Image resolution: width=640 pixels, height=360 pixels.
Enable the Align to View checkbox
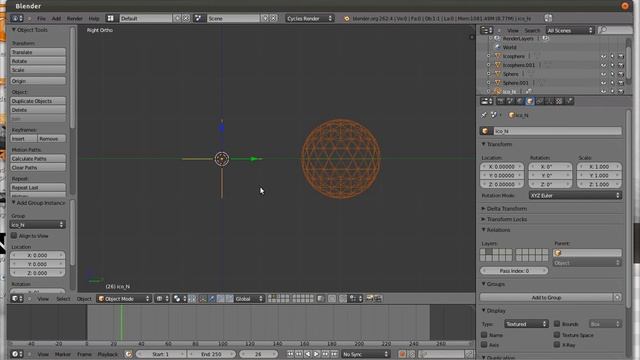click(x=14, y=236)
